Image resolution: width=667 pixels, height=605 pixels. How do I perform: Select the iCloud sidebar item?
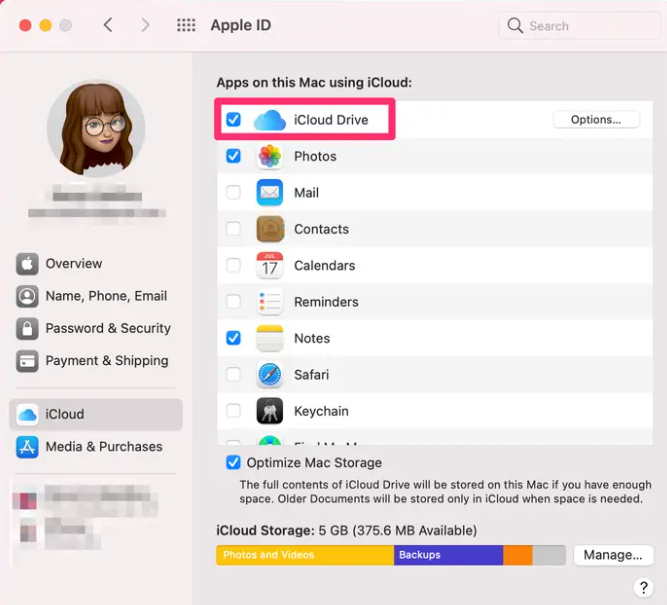click(x=96, y=414)
